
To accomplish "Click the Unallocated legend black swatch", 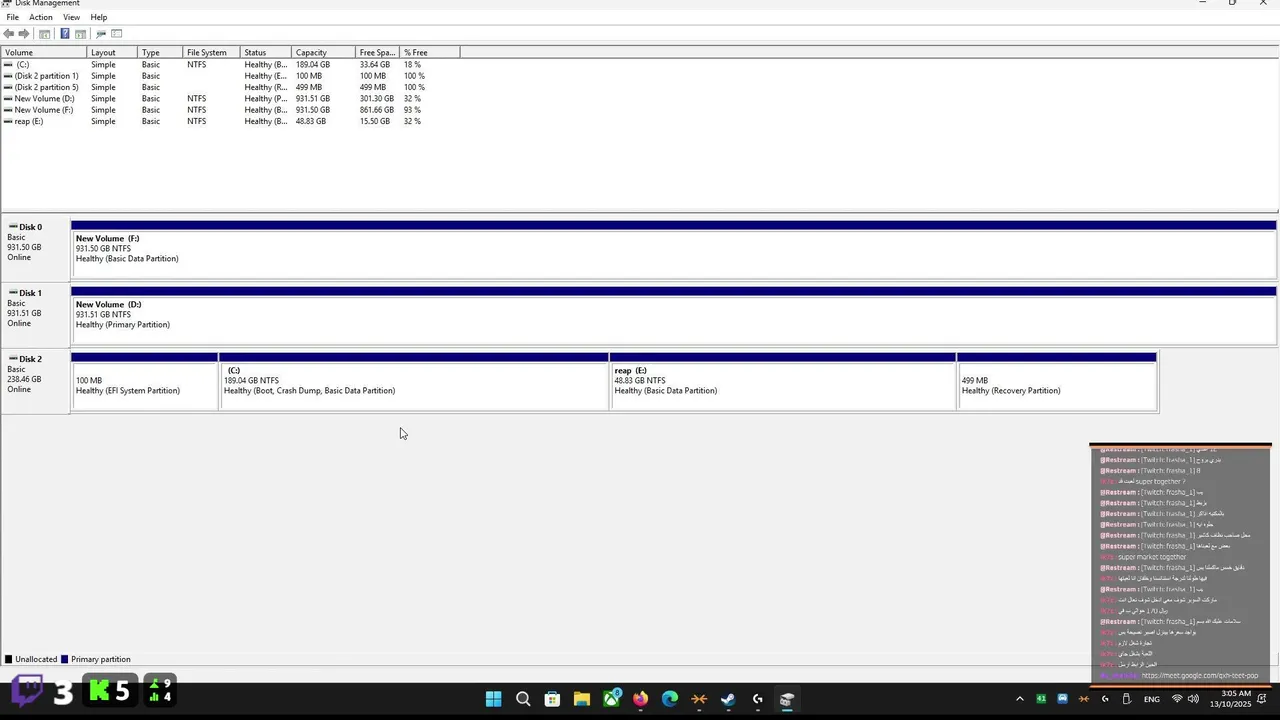I will click(9, 660).
